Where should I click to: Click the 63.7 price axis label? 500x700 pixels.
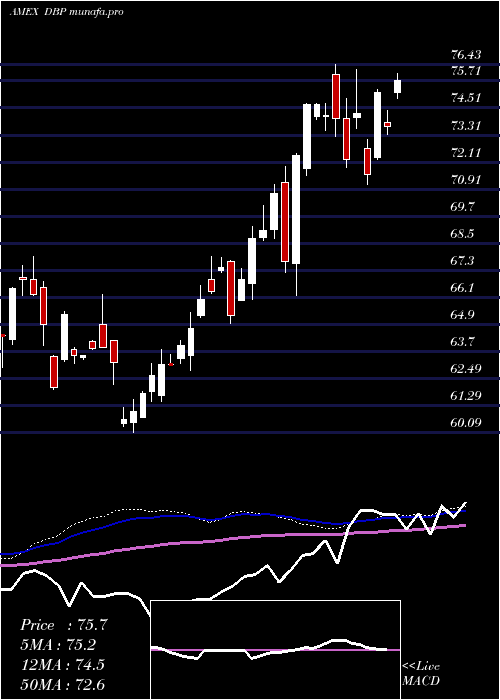[463, 342]
